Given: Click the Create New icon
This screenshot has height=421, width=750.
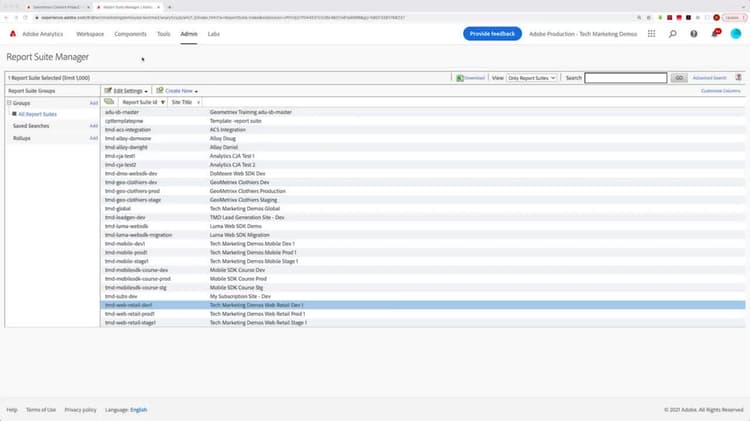Looking at the screenshot, I should click(x=160, y=90).
